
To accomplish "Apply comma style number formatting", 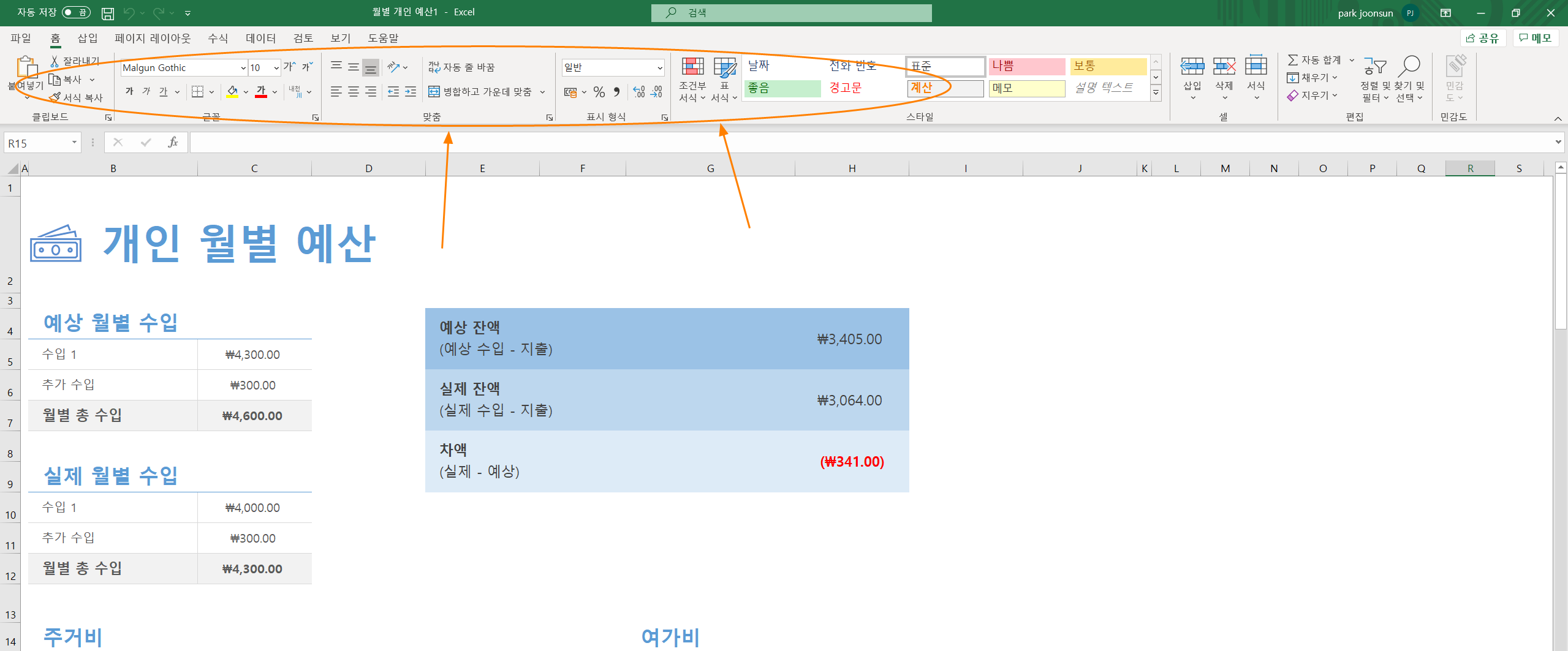I will pyautogui.click(x=616, y=91).
